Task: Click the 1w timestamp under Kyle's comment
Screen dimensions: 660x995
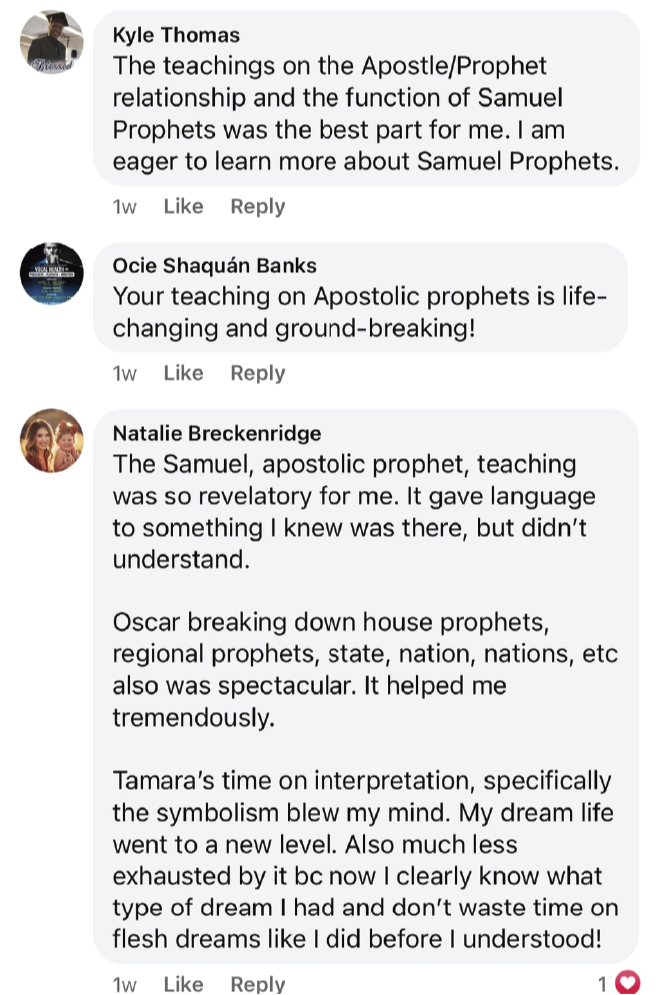Action: pyautogui.click(x=124, y=207)
